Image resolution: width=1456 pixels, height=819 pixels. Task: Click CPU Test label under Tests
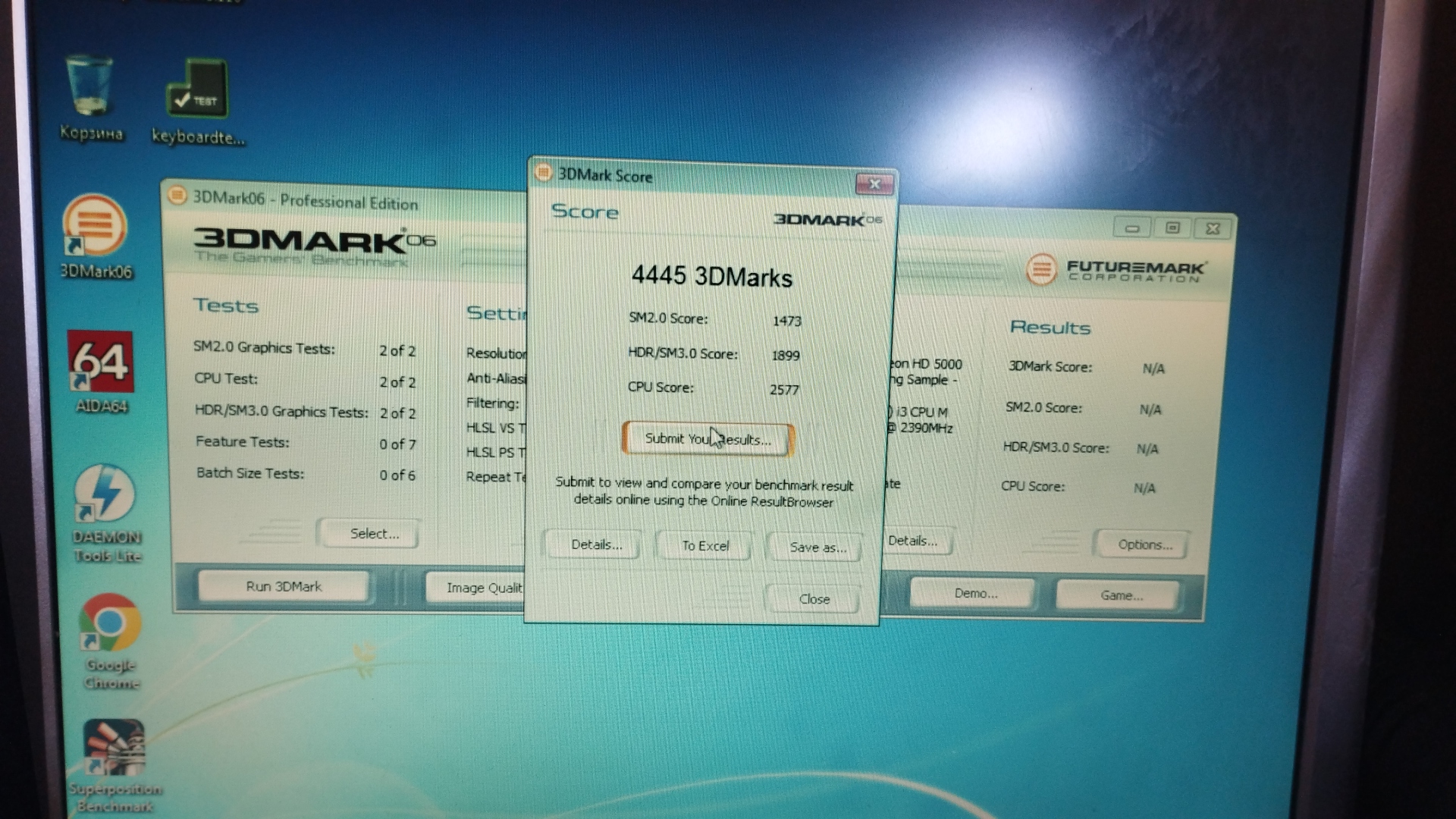click(226, 378)
